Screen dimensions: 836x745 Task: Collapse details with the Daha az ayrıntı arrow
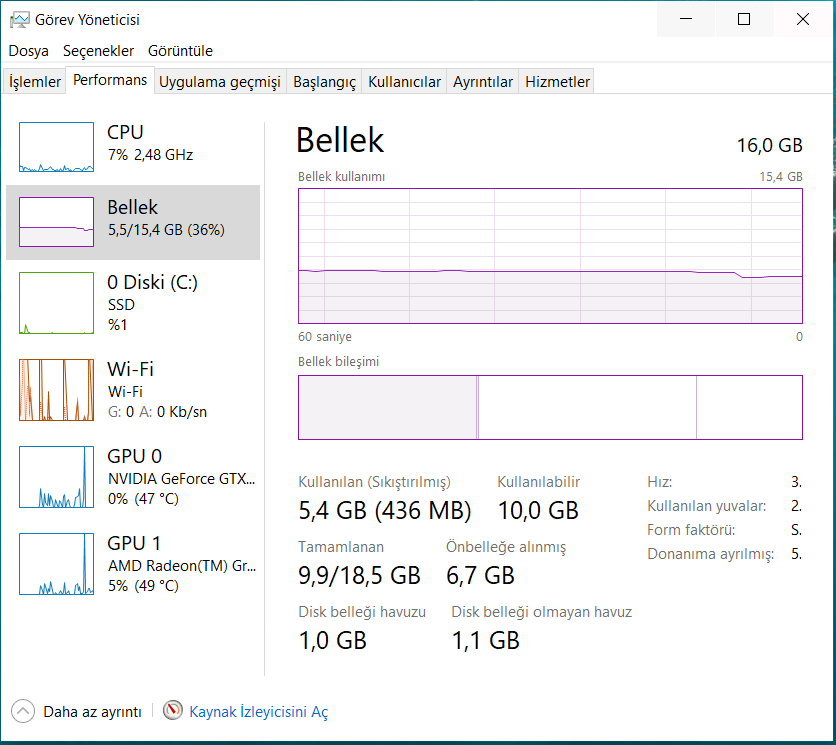(x=22, y=711)
